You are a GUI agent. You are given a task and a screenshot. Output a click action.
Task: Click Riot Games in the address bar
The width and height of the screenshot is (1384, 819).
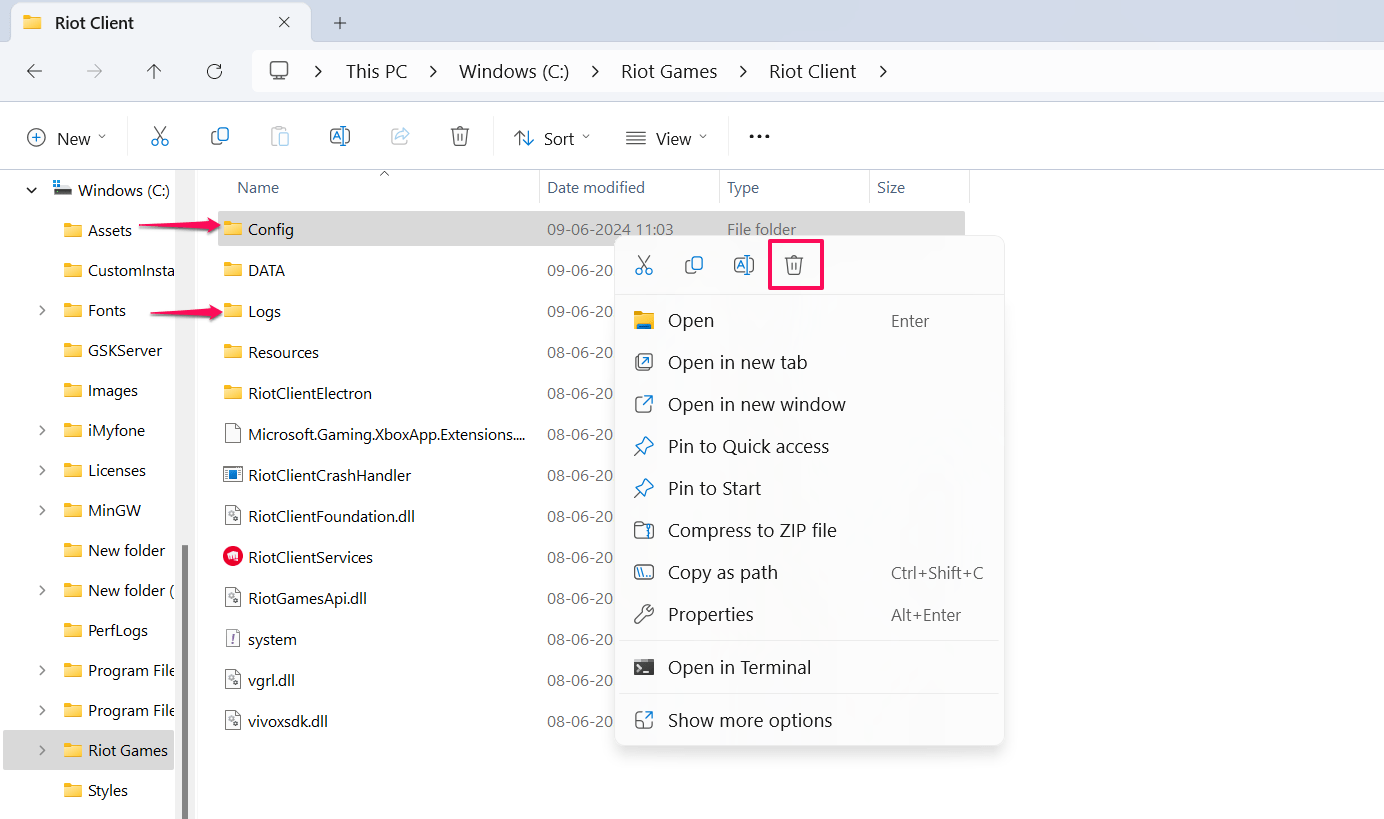pyautogui.click(x=669, y=71)
